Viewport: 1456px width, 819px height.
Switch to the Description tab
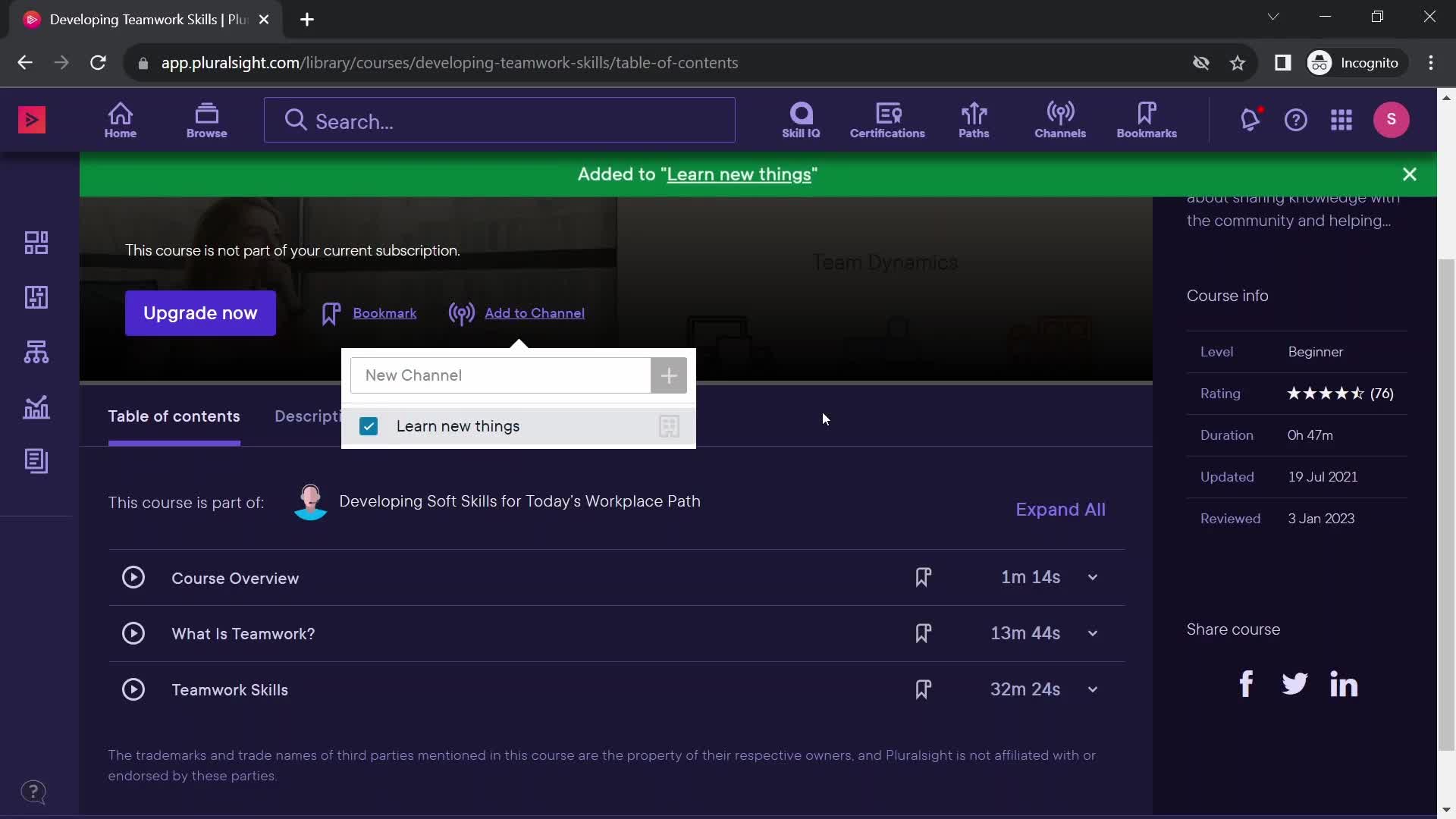pyautogui.click(x=315, y=415)
